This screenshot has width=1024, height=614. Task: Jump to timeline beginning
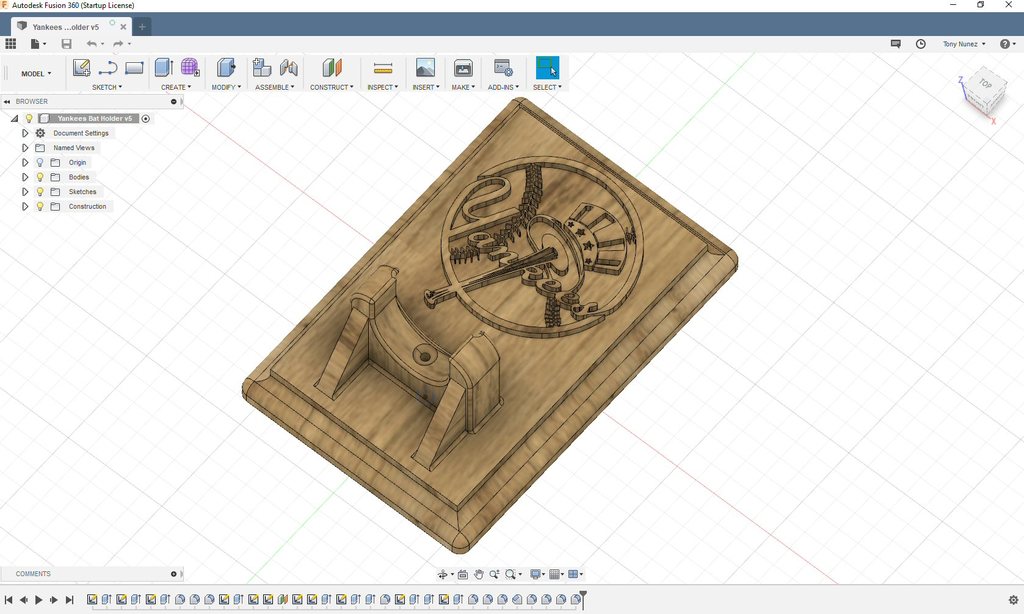(8, 600)
